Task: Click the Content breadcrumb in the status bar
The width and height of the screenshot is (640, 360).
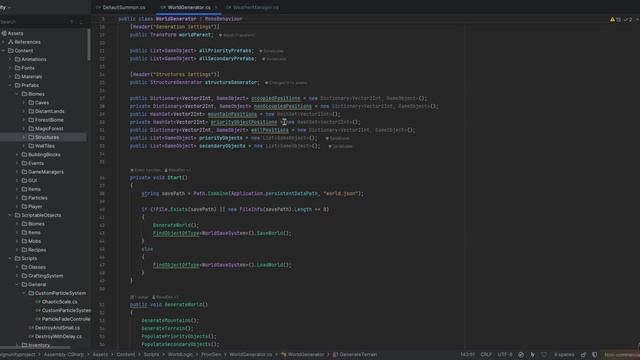Action: [126, 355]
